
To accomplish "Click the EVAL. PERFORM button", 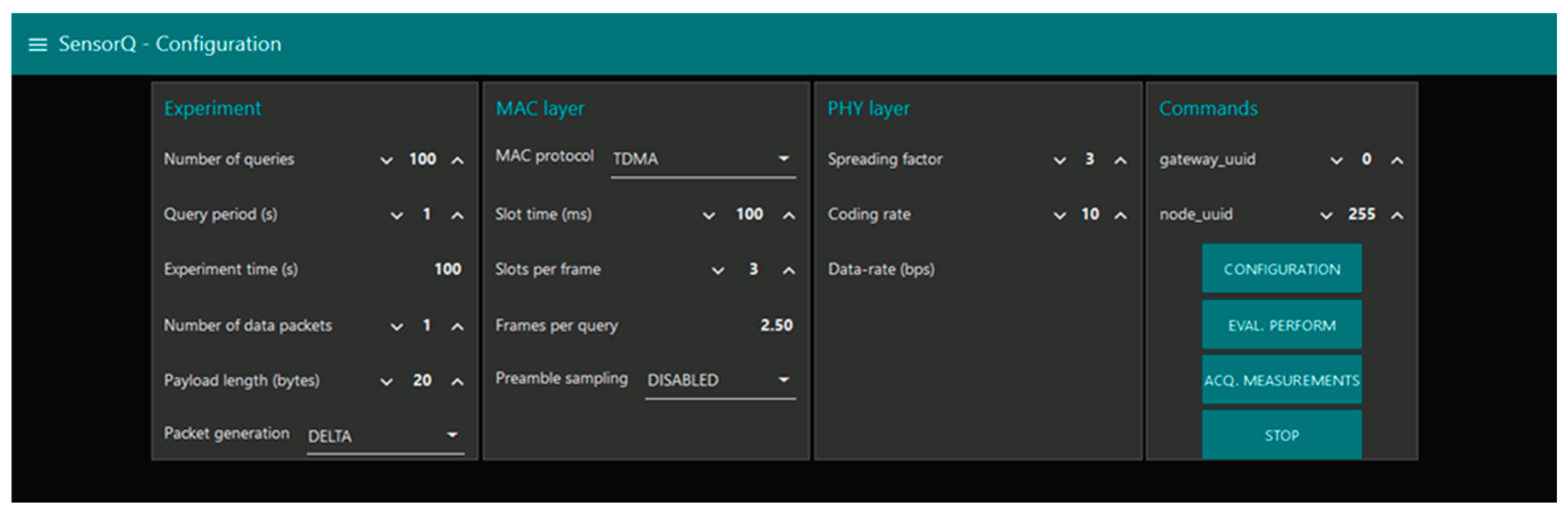I will pyautogui.click(x=1281, y=326).
